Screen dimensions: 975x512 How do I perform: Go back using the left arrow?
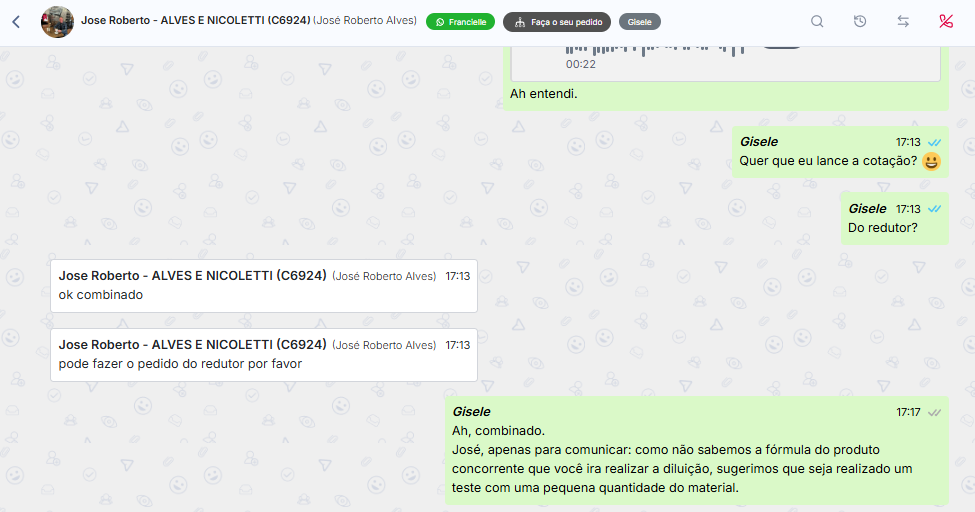[16, 22]
